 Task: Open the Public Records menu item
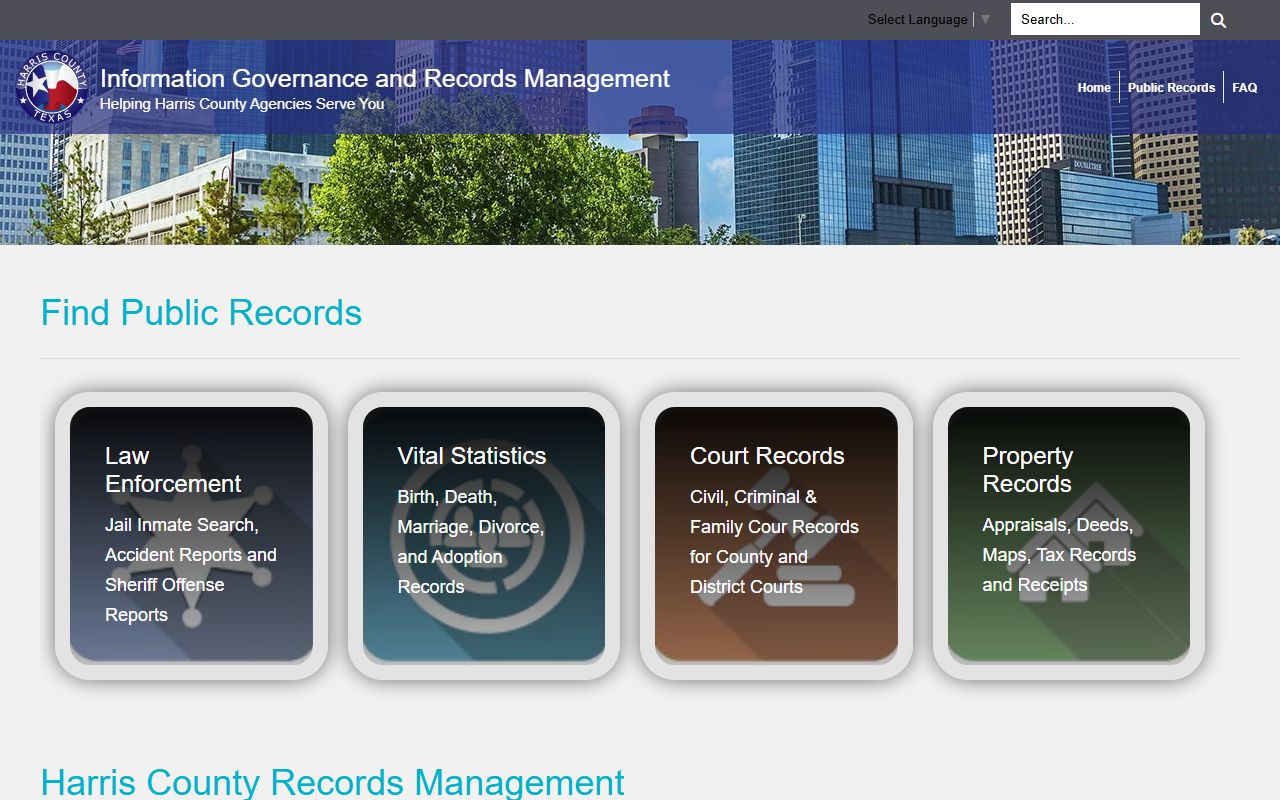(x=1171, y=88)
